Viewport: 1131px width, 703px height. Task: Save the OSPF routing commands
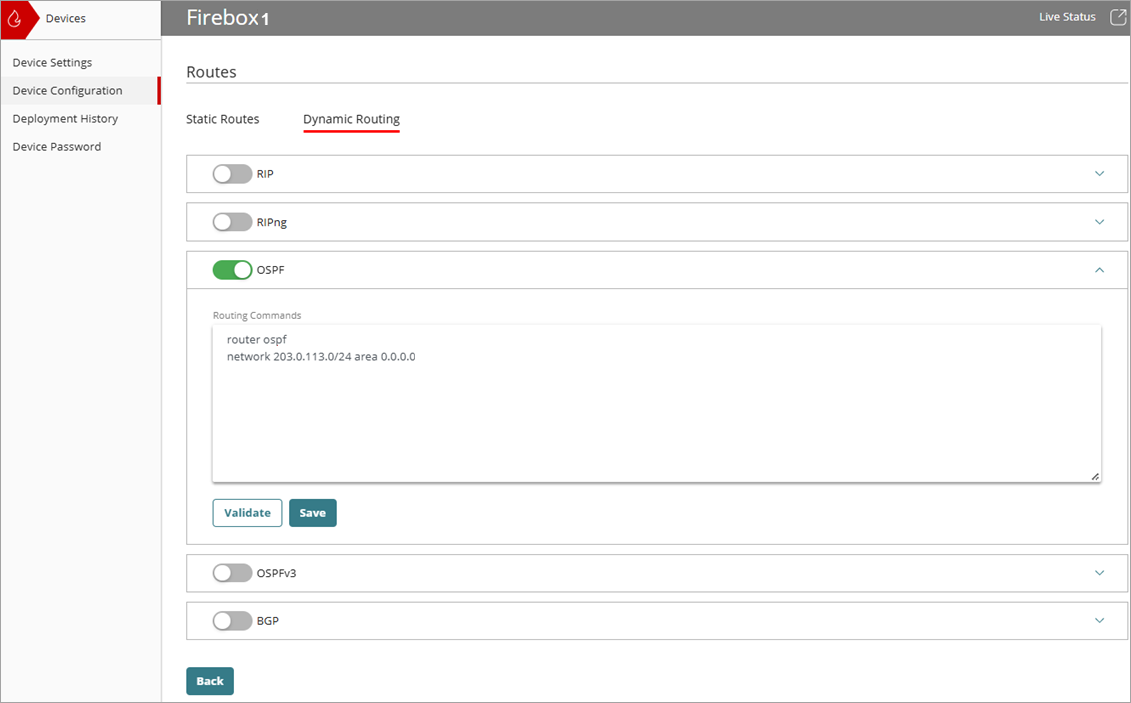[312, 512]
